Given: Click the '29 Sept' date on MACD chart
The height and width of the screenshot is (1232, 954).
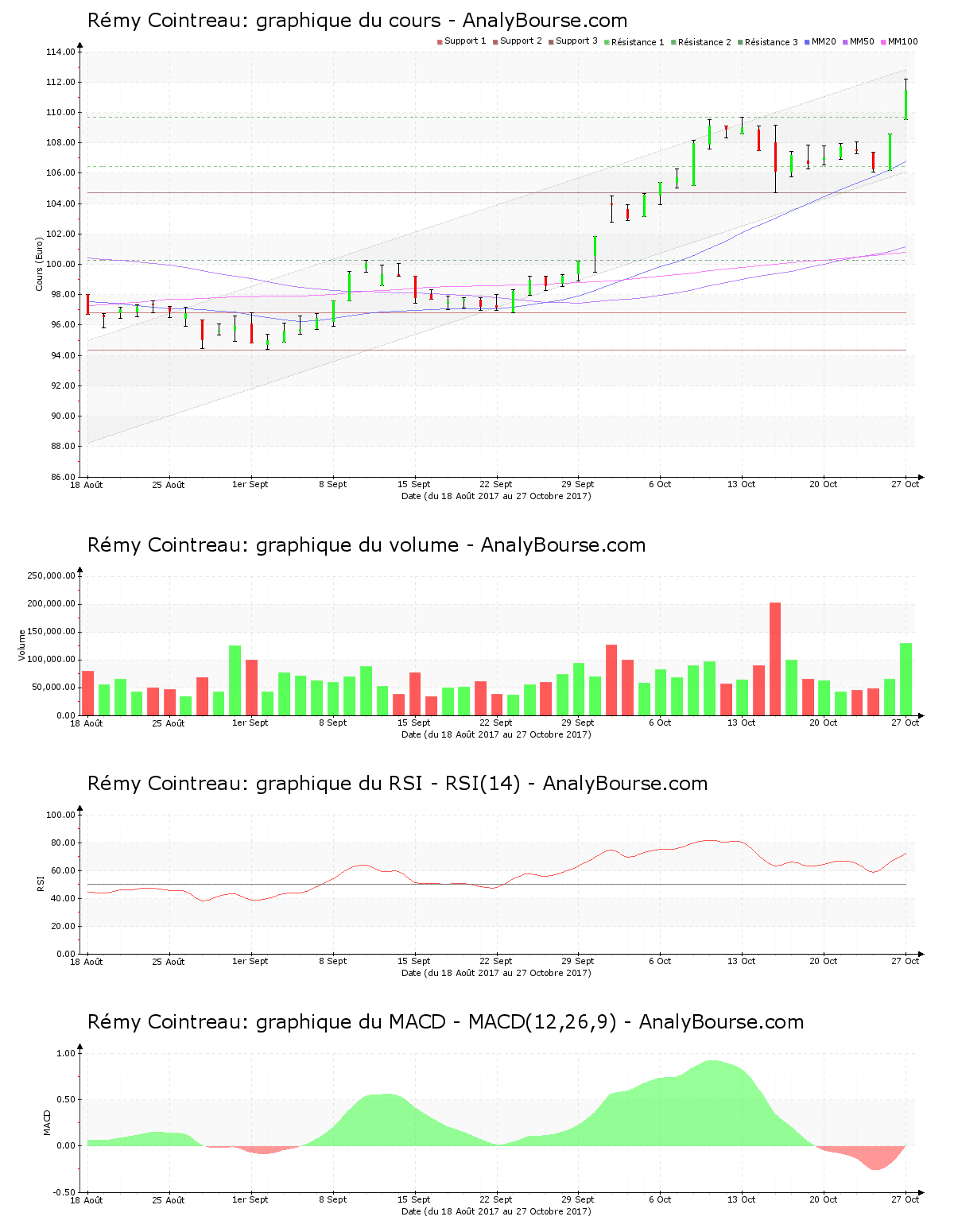Looking at the screenshot, I should coord(577,1199).
